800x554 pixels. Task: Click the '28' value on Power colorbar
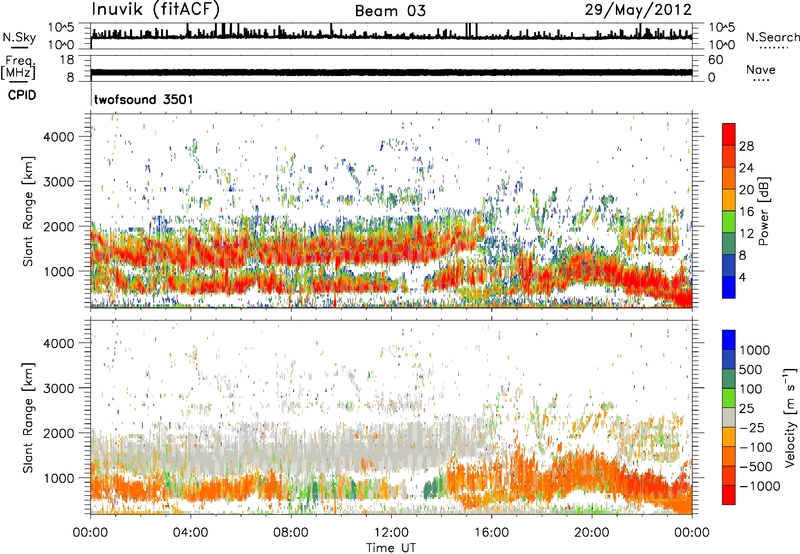click(746, 146)
